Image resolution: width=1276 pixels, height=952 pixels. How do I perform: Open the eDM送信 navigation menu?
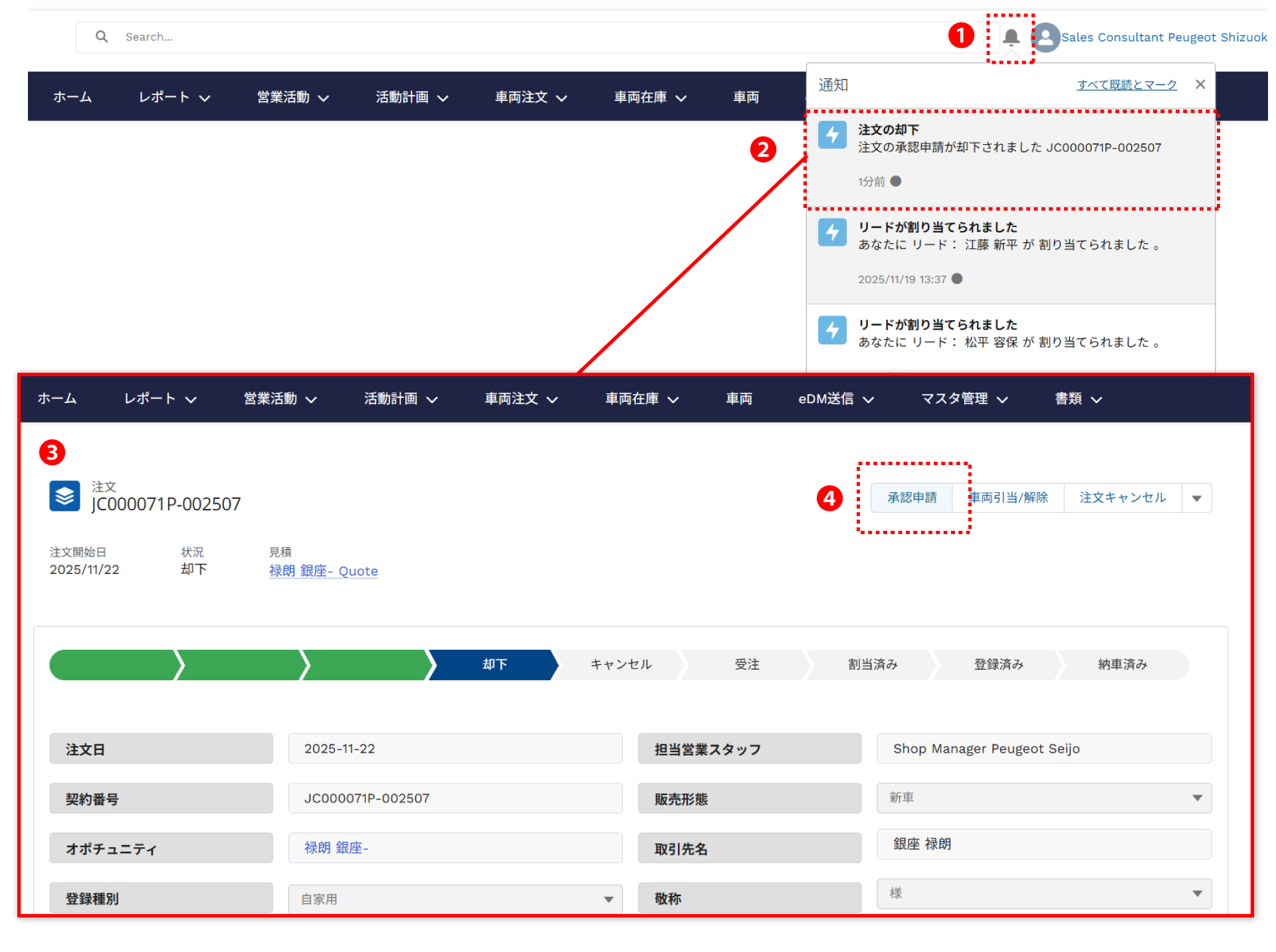click(835, 399)
